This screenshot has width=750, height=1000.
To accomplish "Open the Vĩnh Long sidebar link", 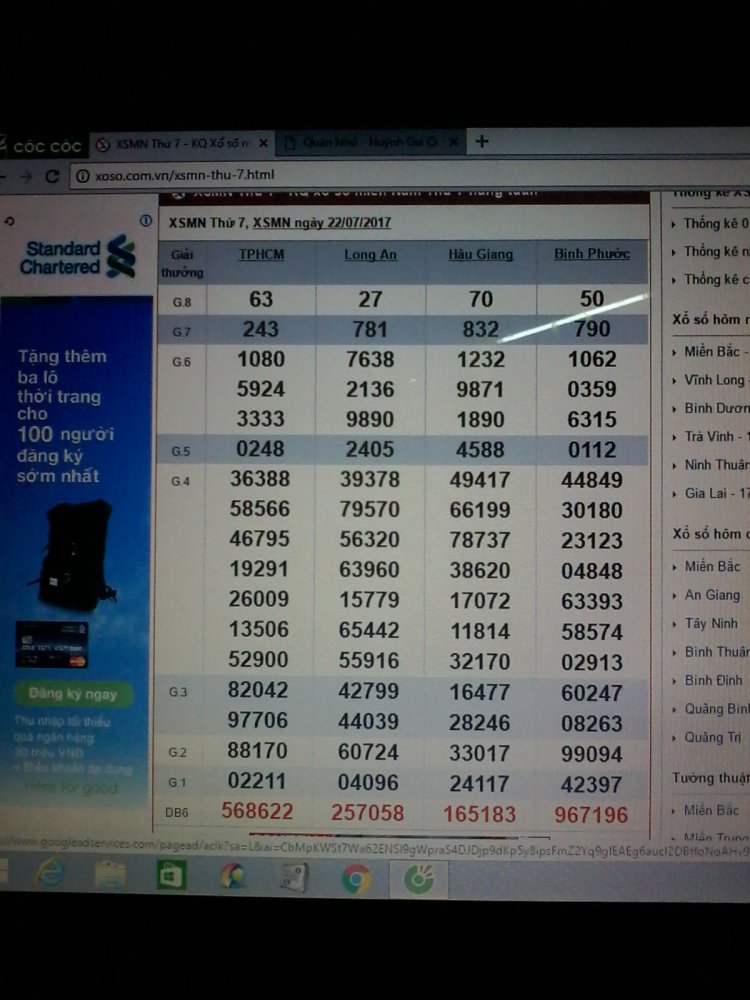I will click(714, 381).
